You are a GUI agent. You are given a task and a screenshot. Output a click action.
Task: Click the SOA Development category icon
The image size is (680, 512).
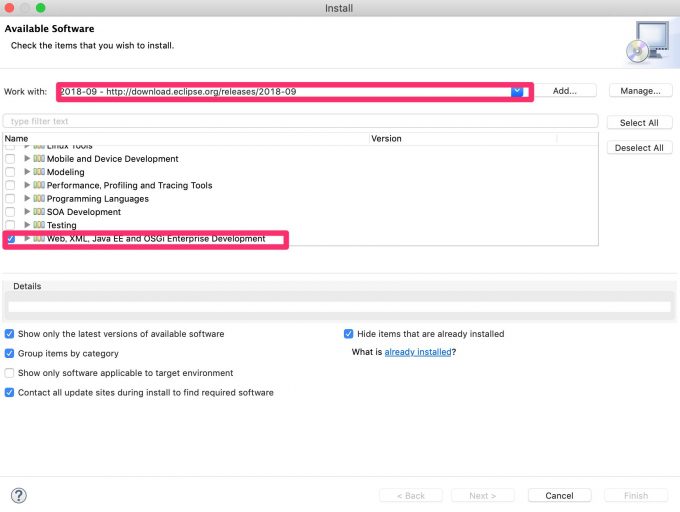click(x=40, y=212)
